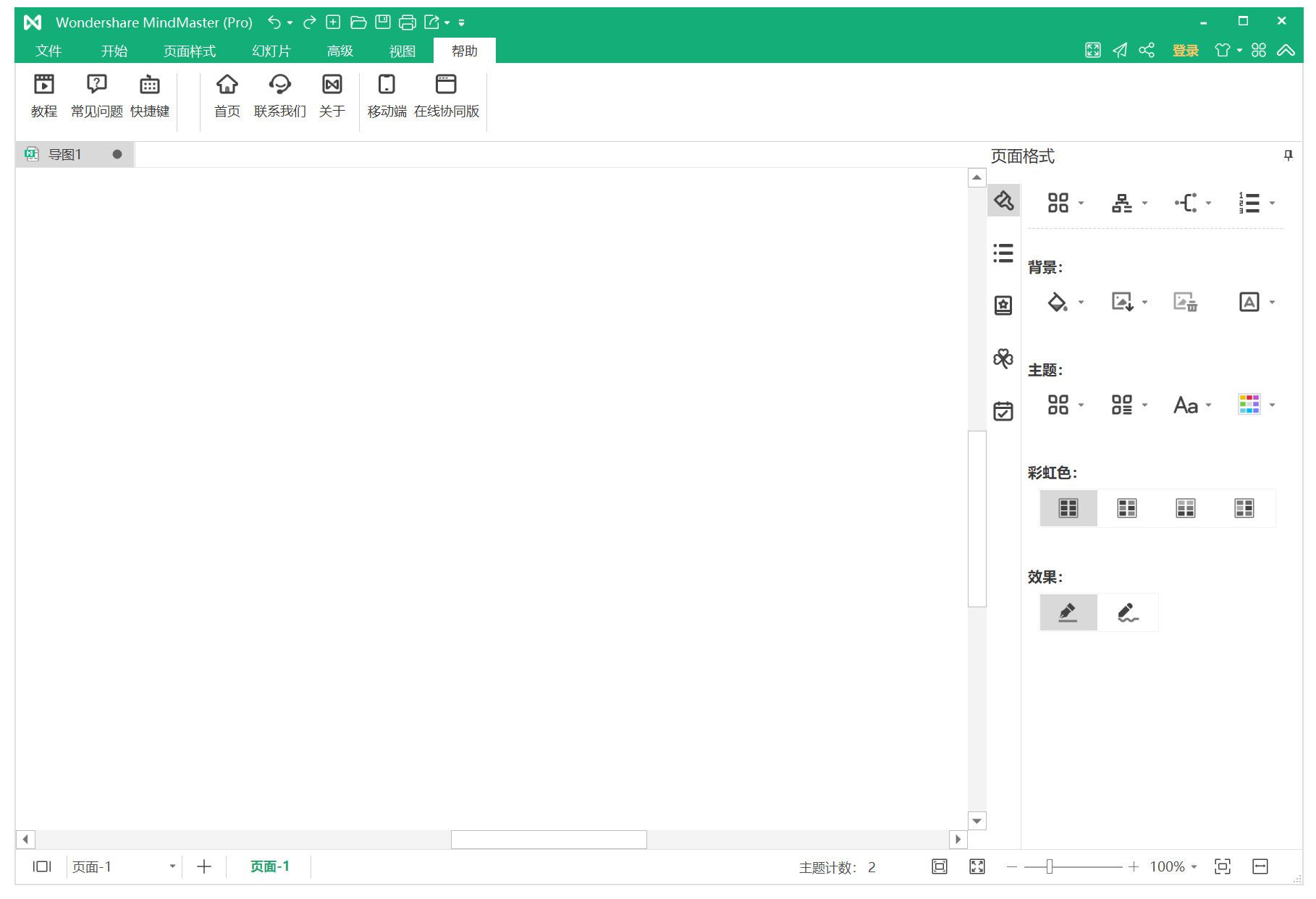Viewport: 1316px width, 899px height.
Task: Expand the background fill color dropdown
Action: coord(1081,303)
